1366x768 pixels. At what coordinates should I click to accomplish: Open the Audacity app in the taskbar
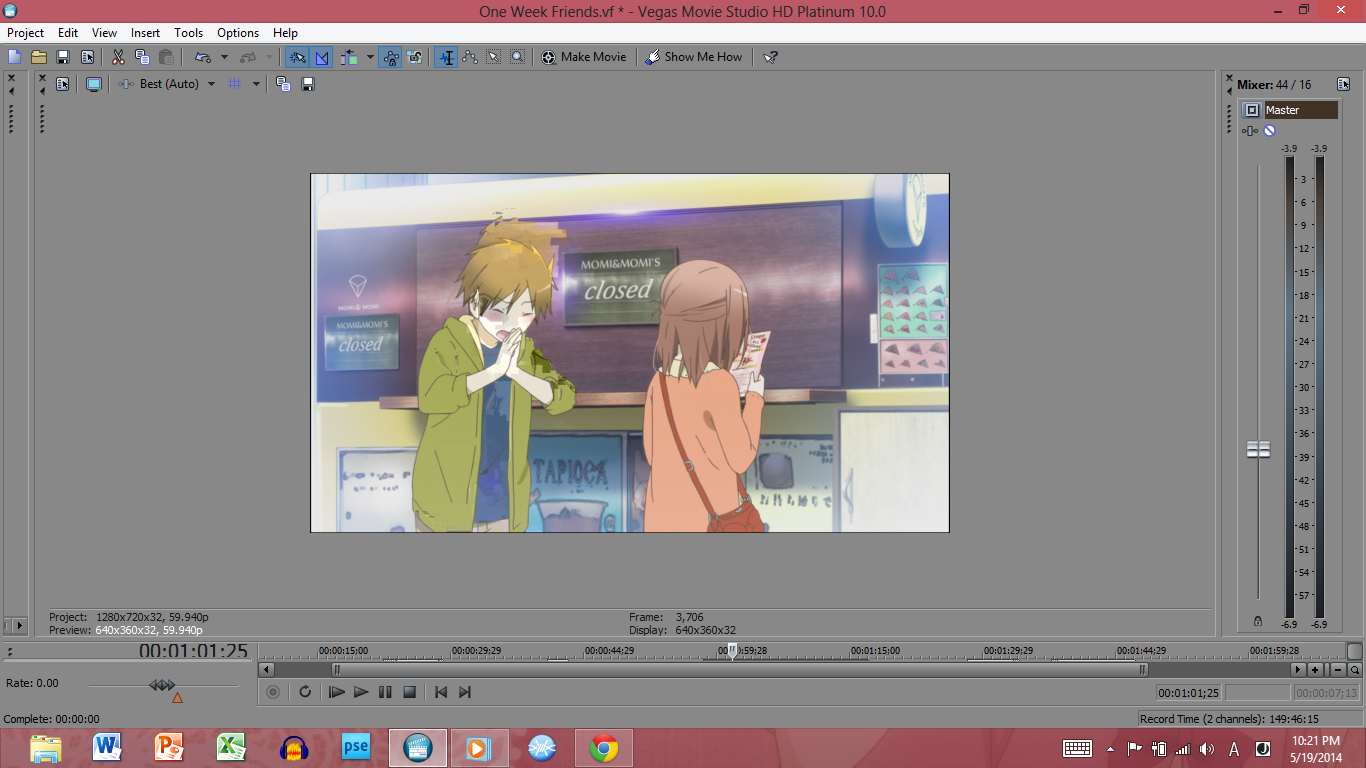tap(293, 747)
